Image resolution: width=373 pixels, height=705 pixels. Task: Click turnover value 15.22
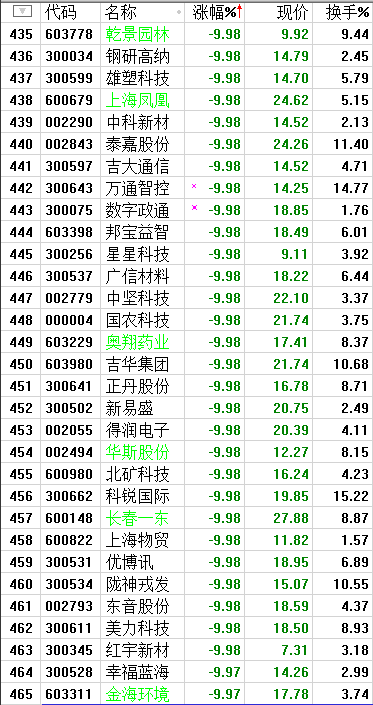(x=351, y=497)
